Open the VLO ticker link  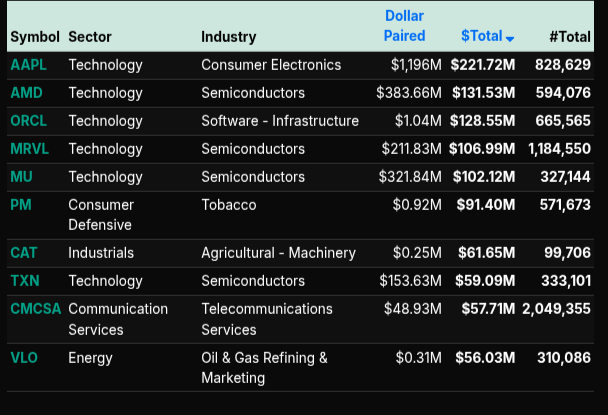24,358
